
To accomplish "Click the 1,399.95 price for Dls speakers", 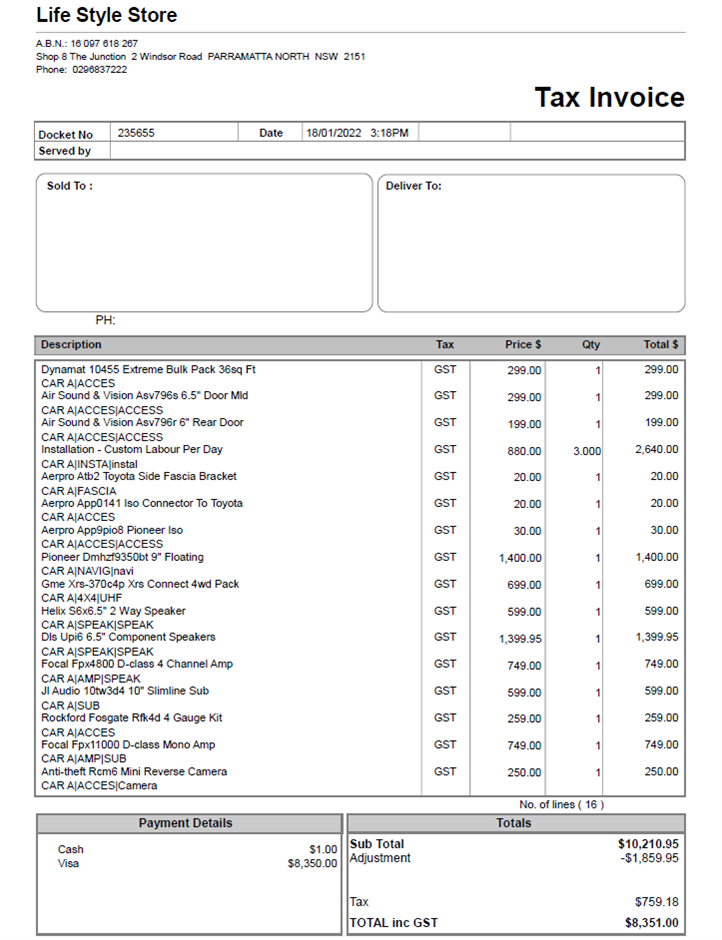I will (x=520, y=638).
